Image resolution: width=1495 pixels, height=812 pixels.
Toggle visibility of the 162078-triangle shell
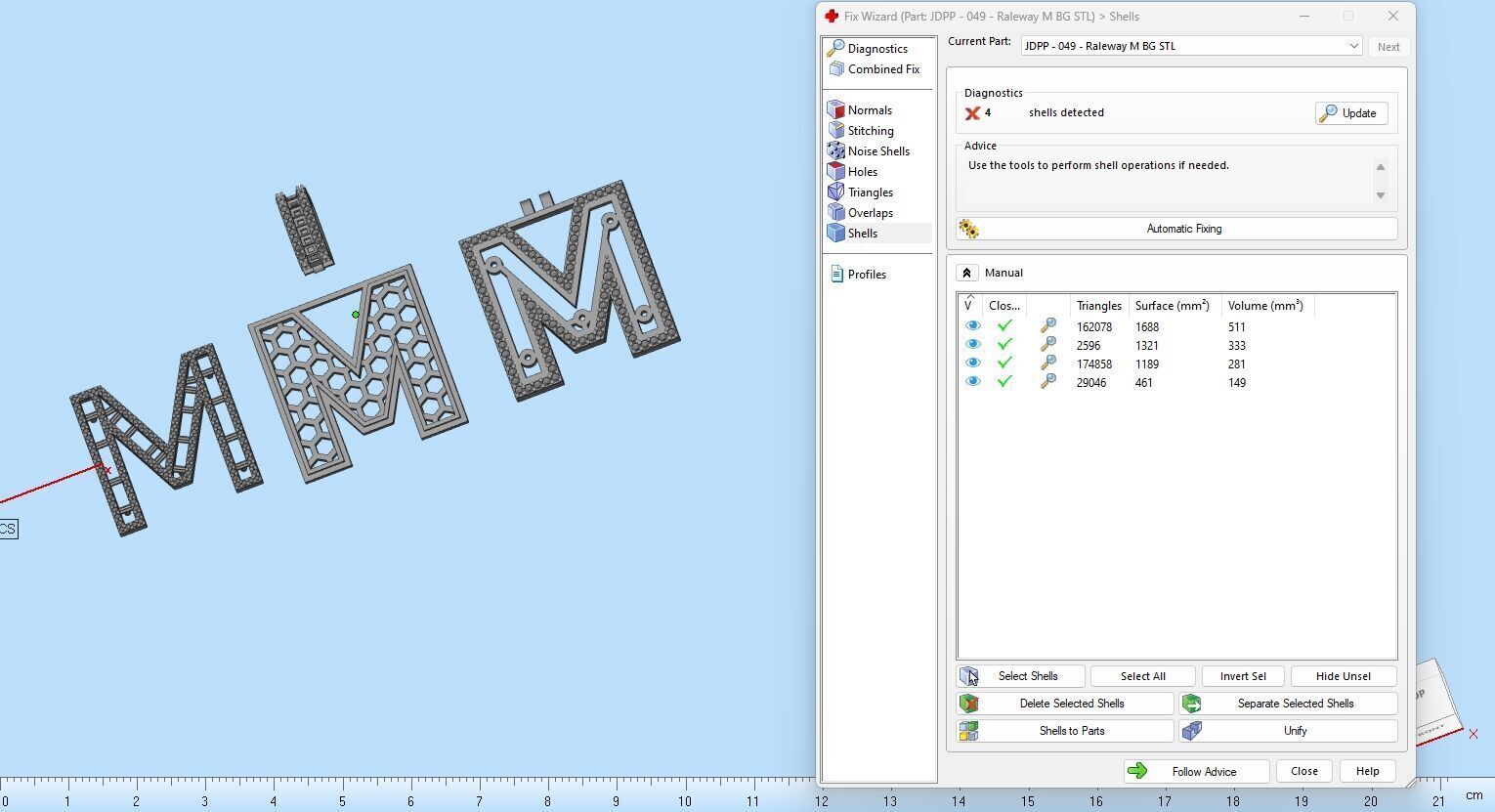(972, 326)
